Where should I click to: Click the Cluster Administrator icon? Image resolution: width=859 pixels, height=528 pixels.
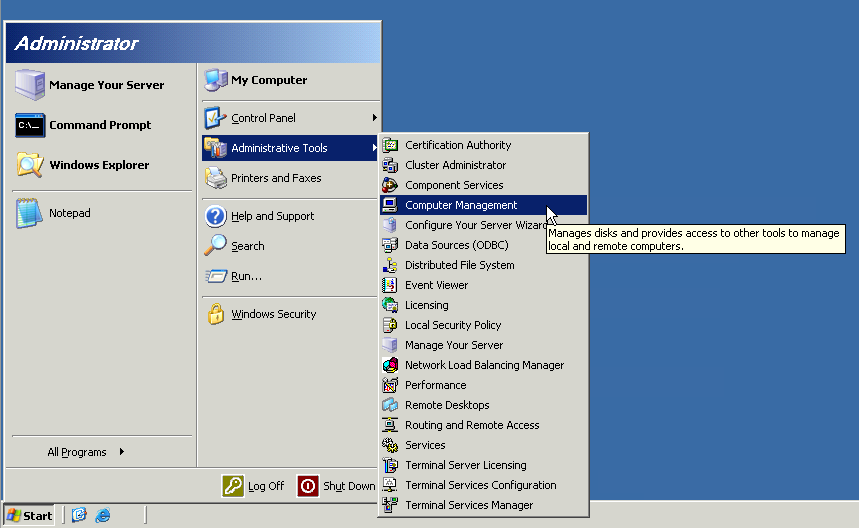coord(390,165)
